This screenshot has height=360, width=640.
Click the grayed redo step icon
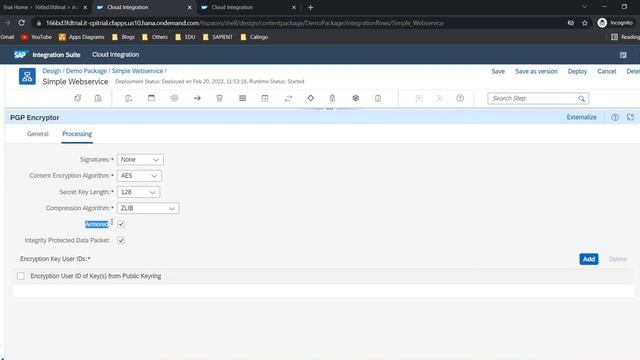pos(439,98)
